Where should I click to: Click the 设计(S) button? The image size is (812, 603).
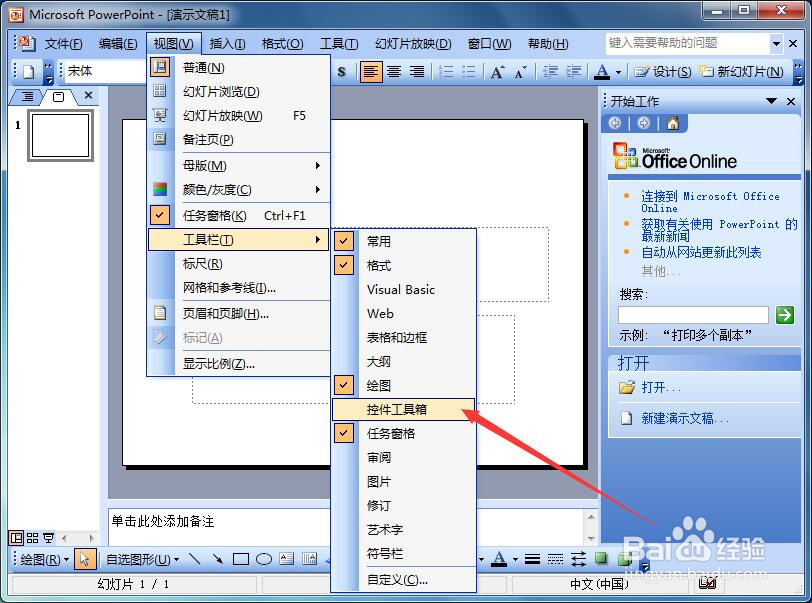click(x=663, y=71)
